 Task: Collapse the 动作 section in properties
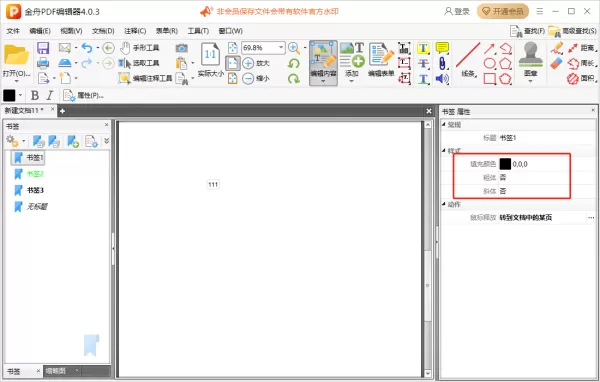tap(444, 204)
